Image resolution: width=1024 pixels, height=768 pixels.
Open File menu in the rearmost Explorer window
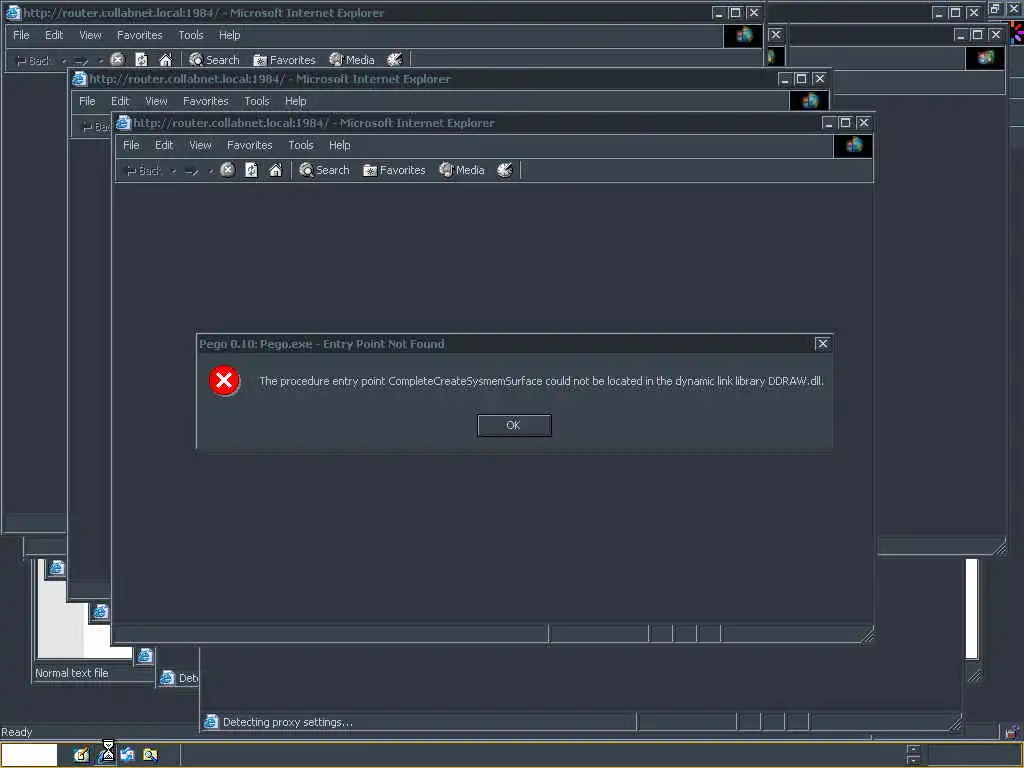click(22, 35)
